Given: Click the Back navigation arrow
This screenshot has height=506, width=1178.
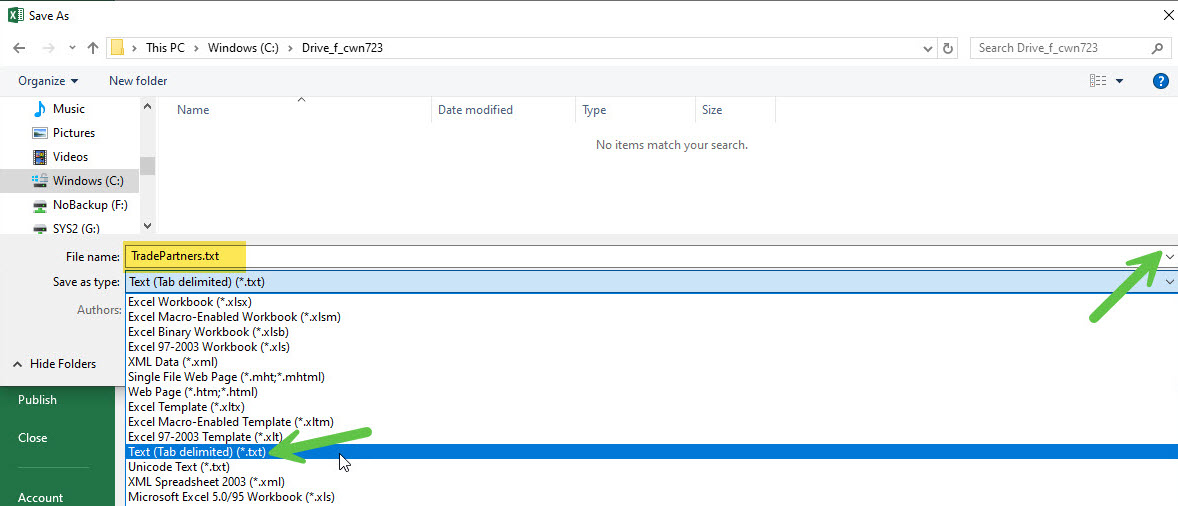Looking at the screenshot, I should pos(19,48).
